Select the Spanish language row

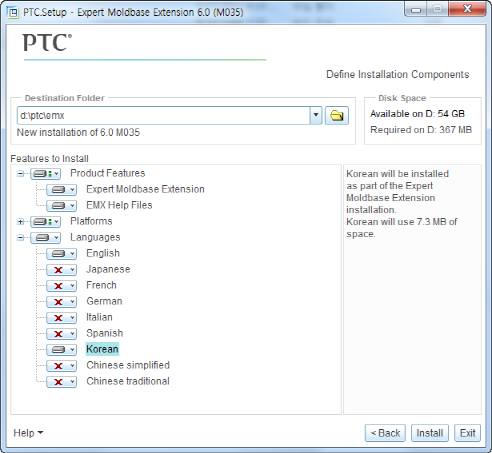(105, 333)
